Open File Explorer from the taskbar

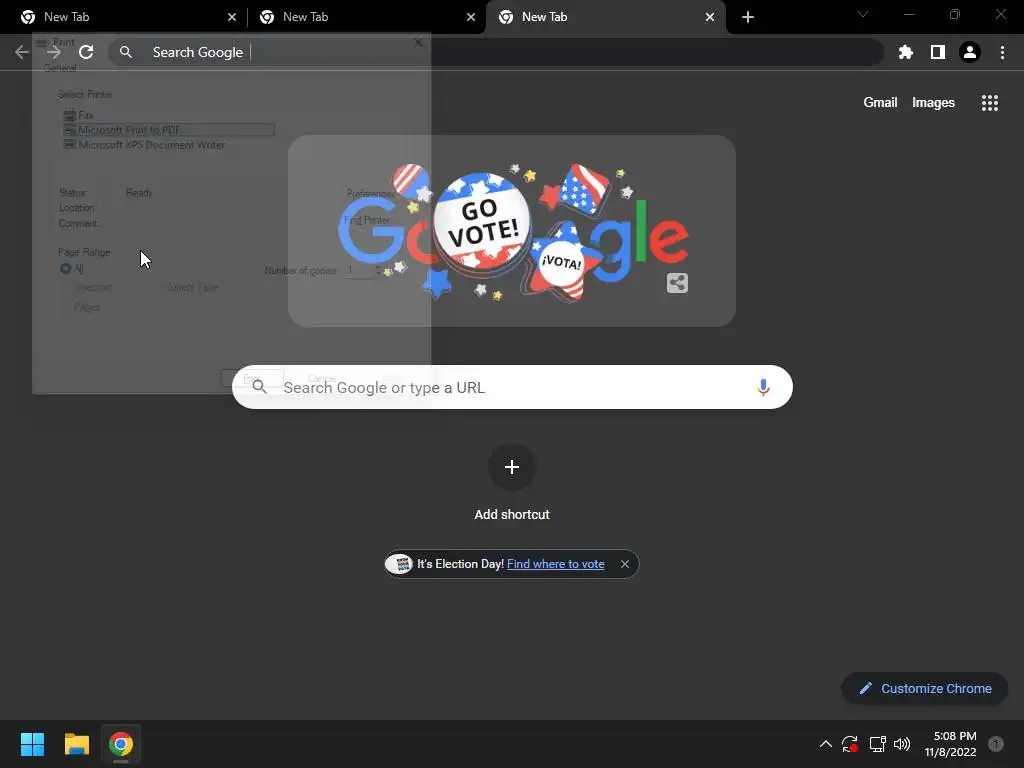pyautogui.click(x=76, y=744)
